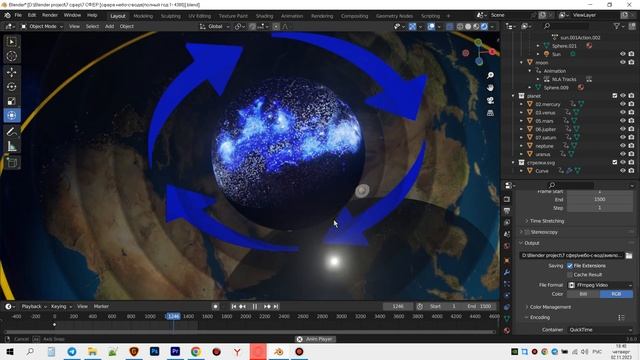This screenshot has height=360, width=640.
Task: Expand the Color Management panel
Action: (550, 307)
